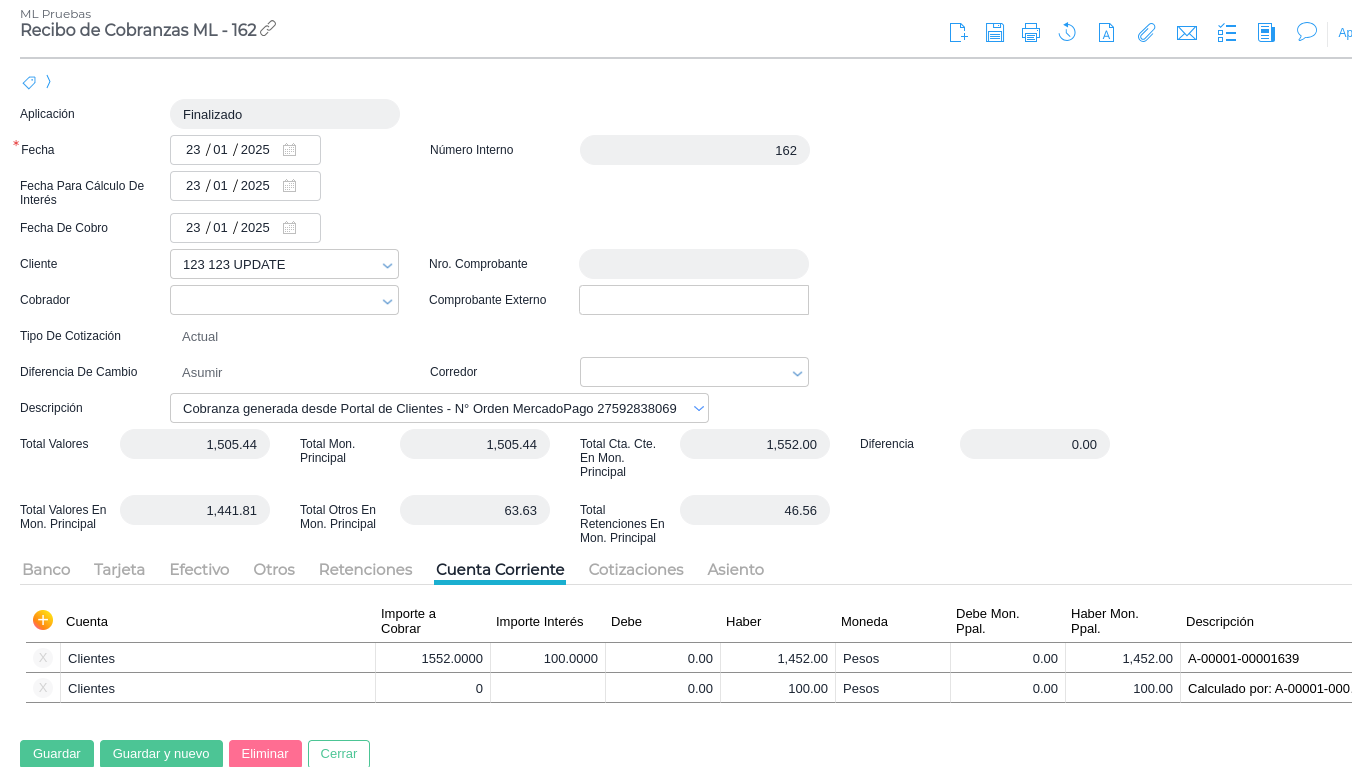Open the Corredor dropdown list
The image size is (1352, 767).
(x=797, y=373)
